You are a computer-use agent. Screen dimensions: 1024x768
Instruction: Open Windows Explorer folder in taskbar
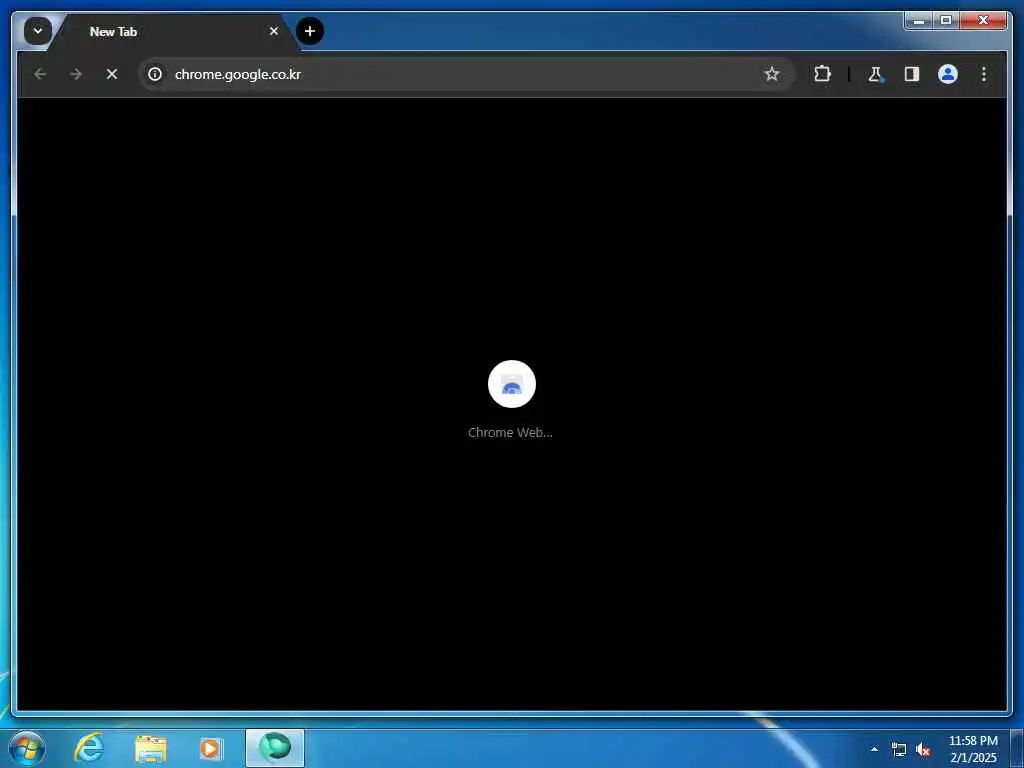[x=151, y=748]
